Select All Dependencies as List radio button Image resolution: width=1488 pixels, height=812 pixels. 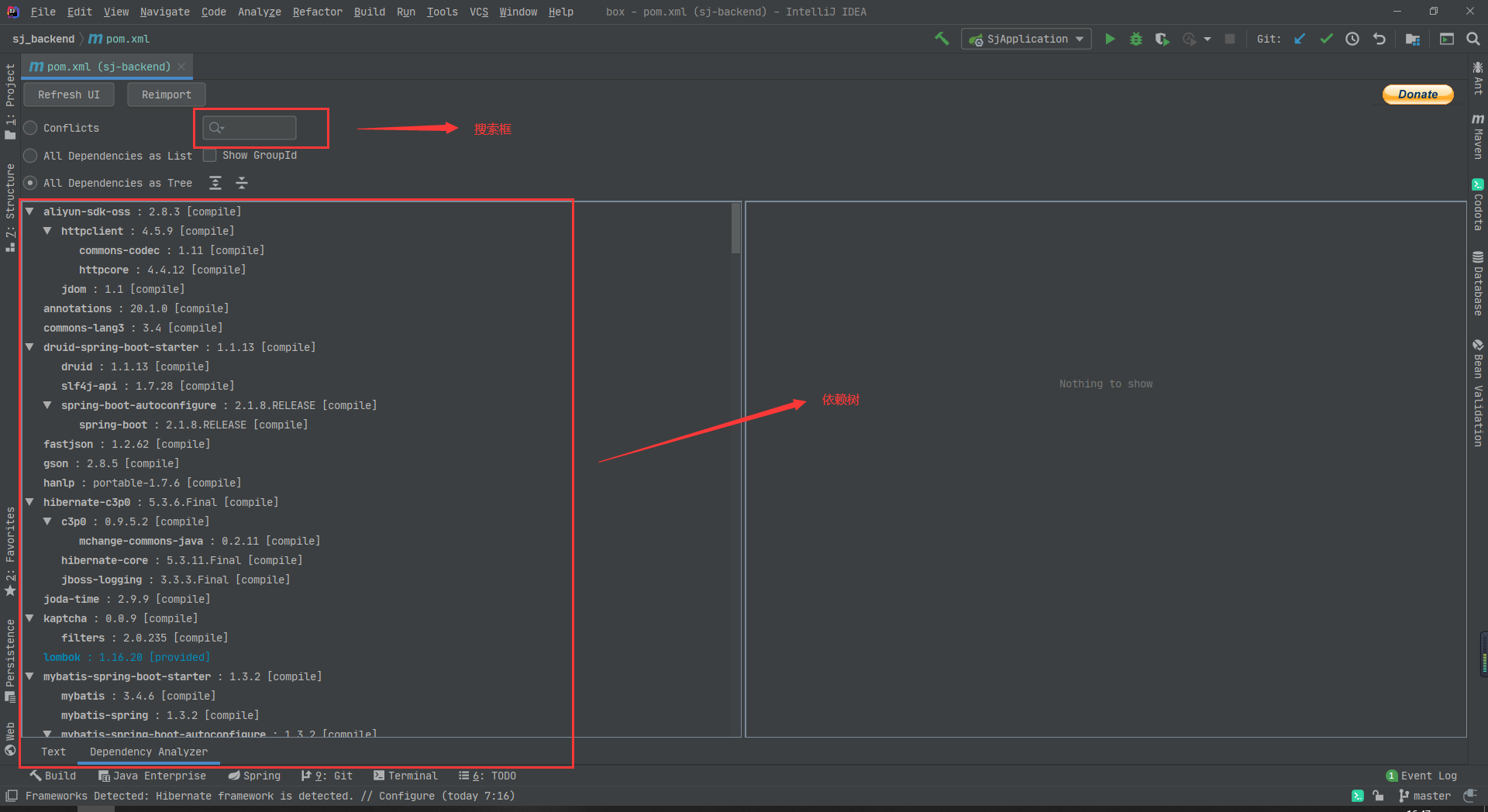(30, 156)
